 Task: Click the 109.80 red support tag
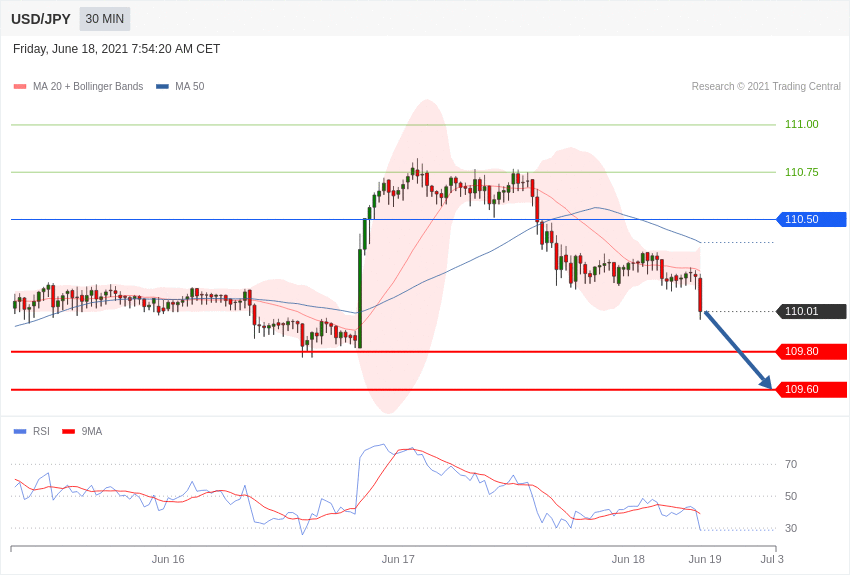pyautogui.click(x=812, y=352)
